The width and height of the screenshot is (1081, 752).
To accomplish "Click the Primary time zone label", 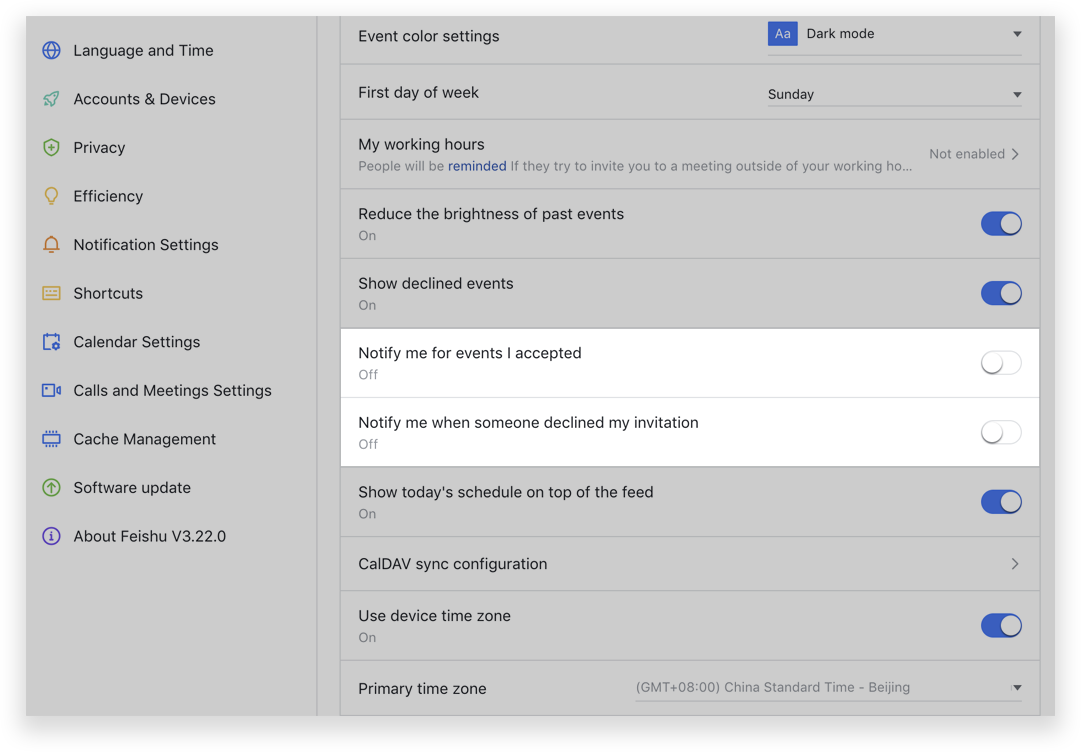I will [422, 689].
